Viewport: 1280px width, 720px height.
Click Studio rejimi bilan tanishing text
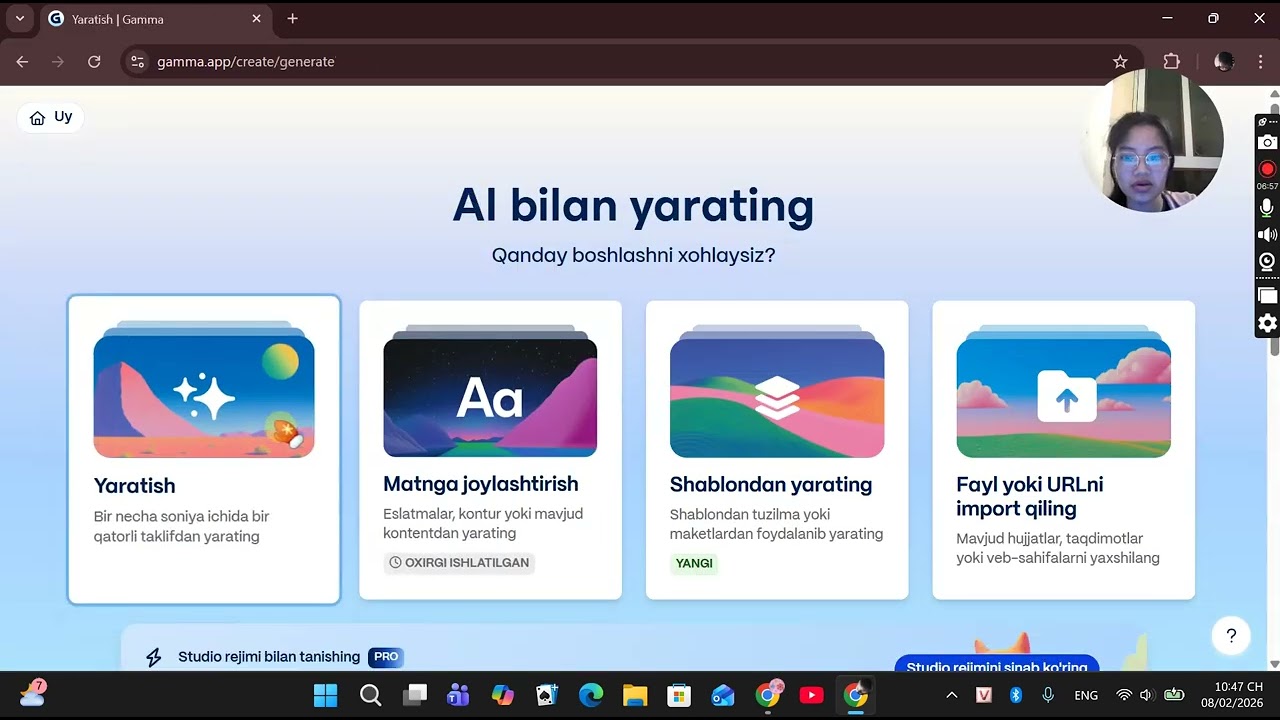(269, 657)
